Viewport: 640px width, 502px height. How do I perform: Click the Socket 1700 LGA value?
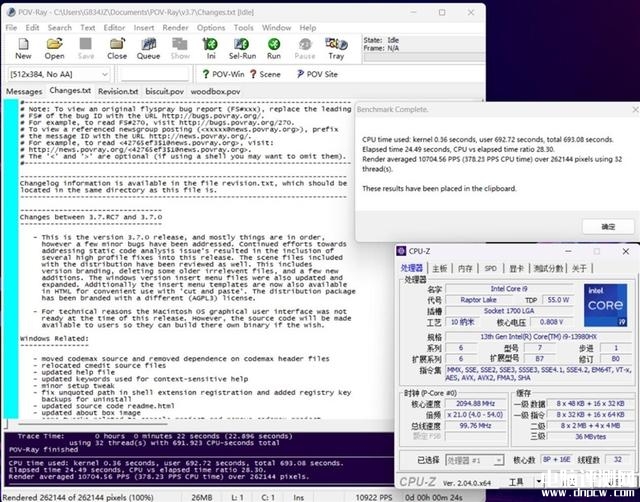[509, 311]
